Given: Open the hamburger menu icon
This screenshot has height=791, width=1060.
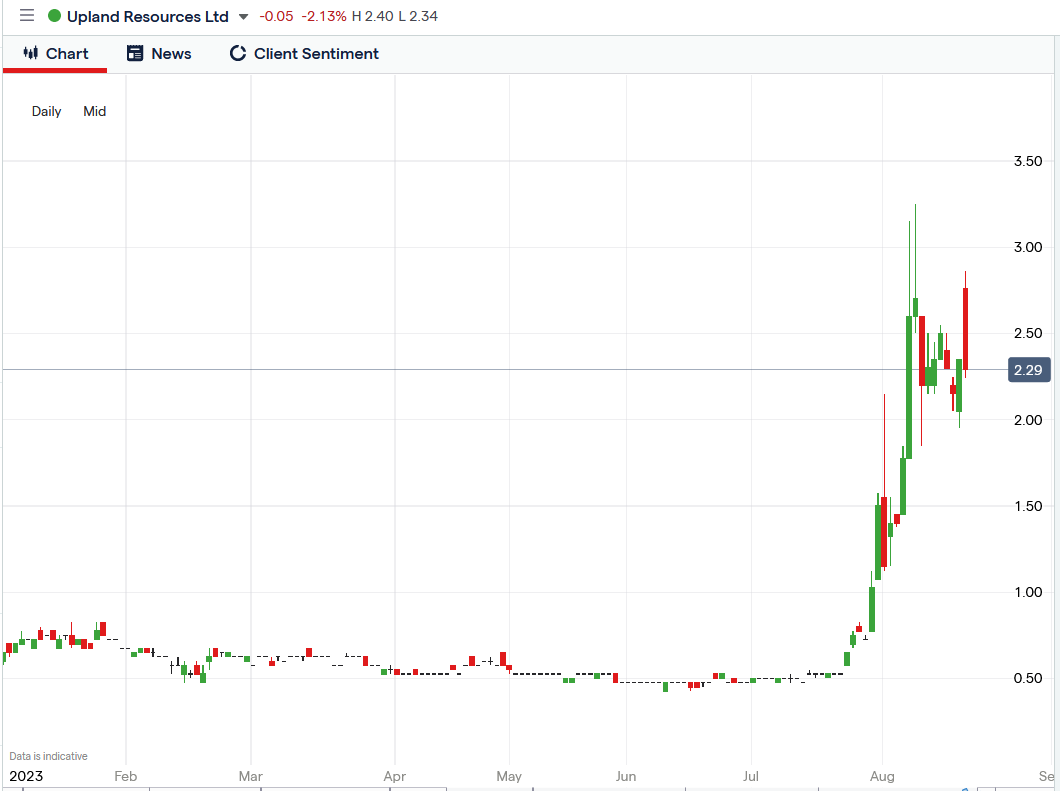Looking at the screenshot, I should tap(27, 16).
